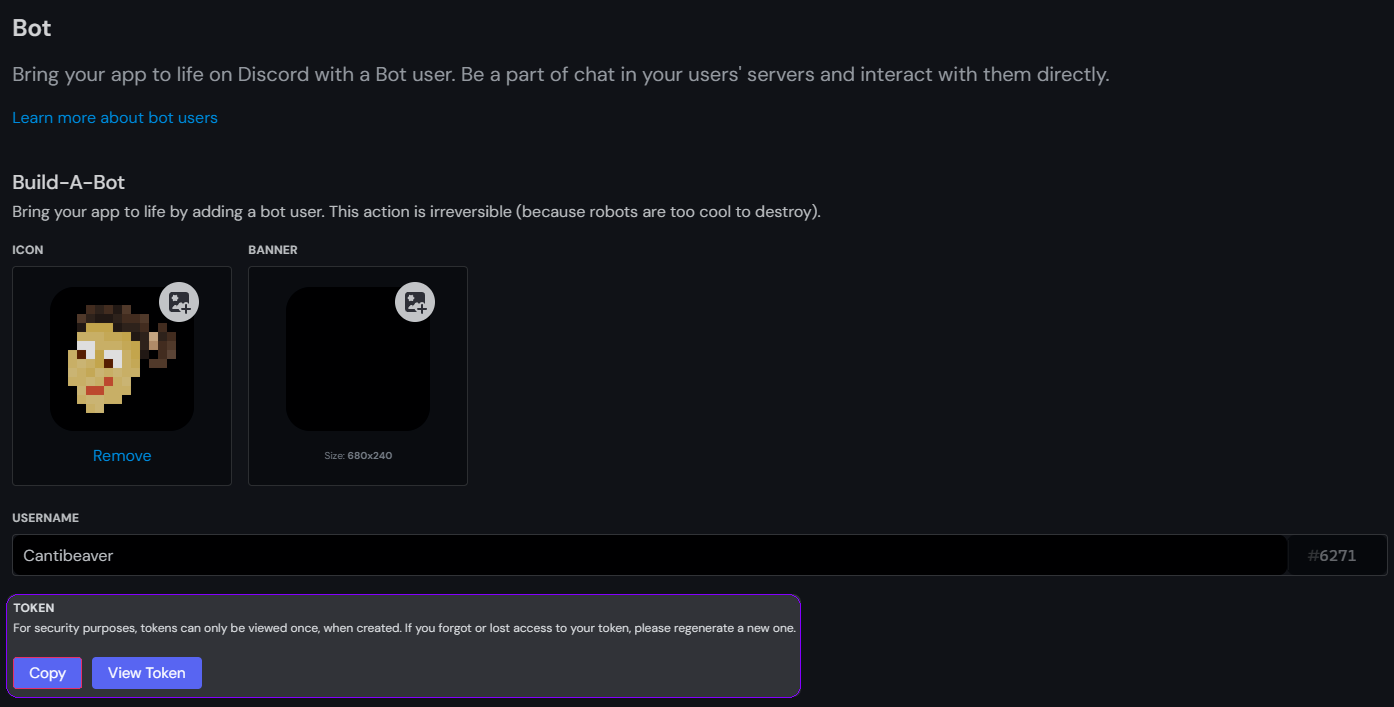Image resolution: width=1394 pixels, height=707 pixels.
Task: Remove the bot icon via Remove link
Action: pyautogui.click(x=122, y=456)
